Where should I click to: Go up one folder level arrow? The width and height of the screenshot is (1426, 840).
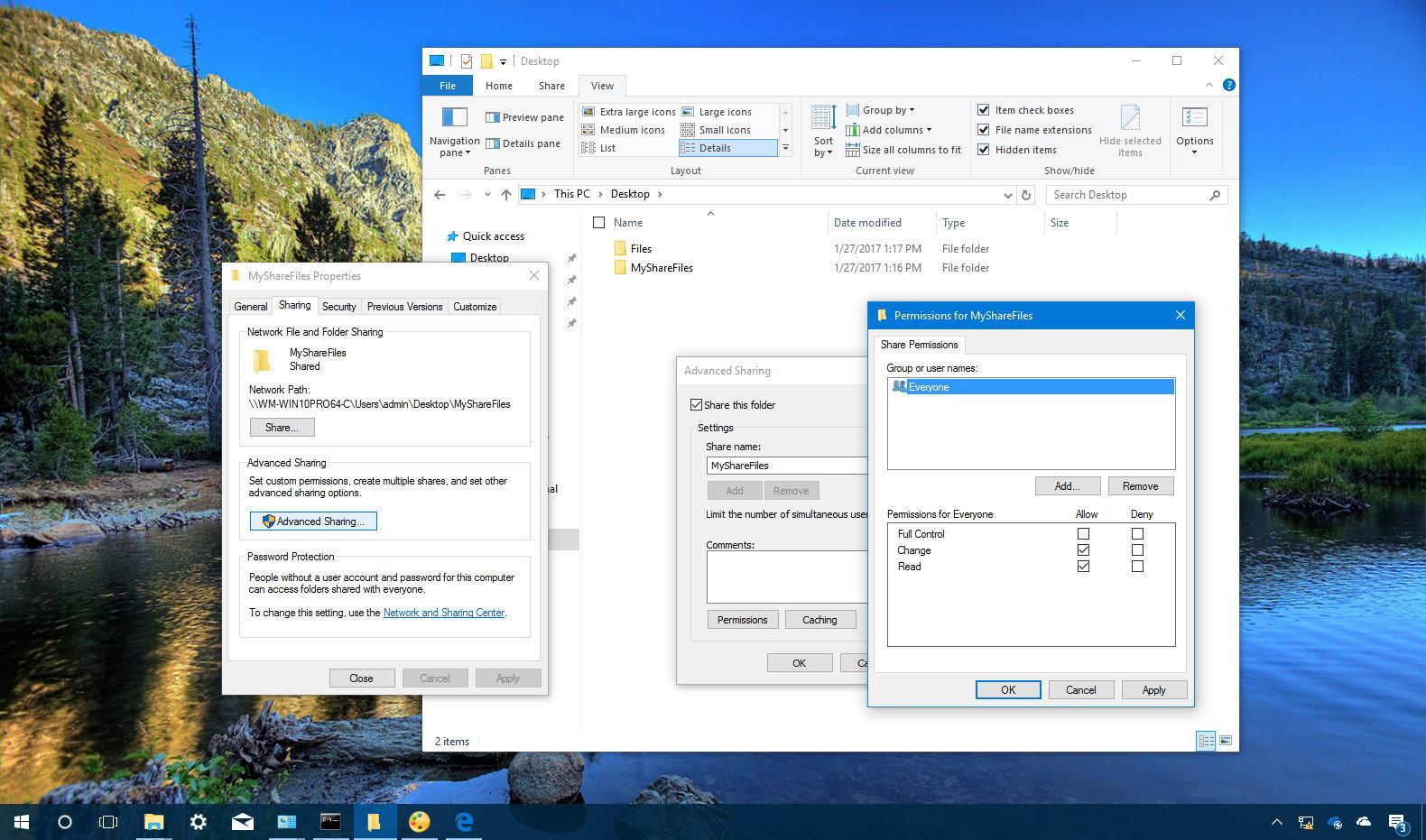(x=506, y=195)
